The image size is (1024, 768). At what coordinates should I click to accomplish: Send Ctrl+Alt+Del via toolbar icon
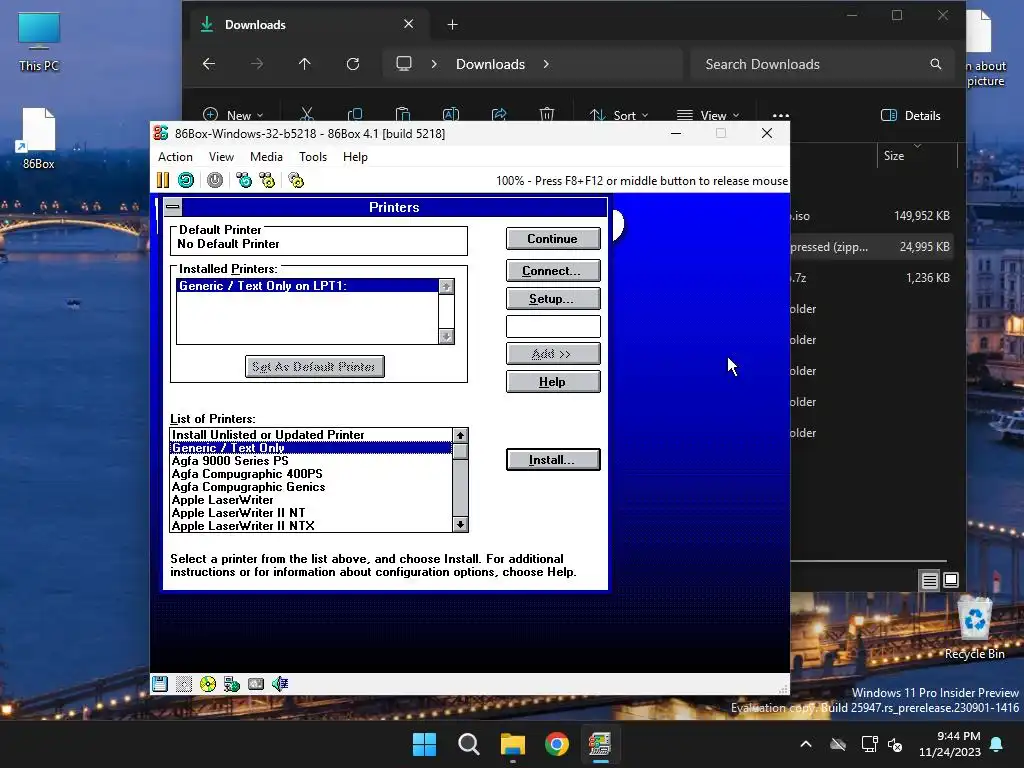244,180
